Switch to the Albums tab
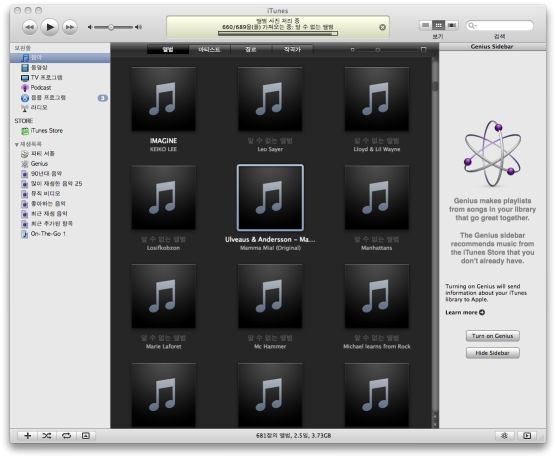556x458 pixels. pos(168,50)
